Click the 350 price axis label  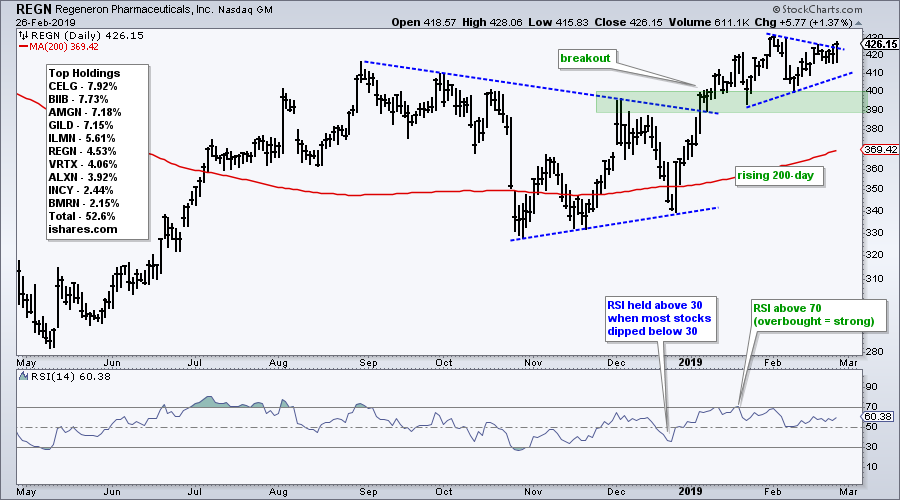tap(876, 189)
